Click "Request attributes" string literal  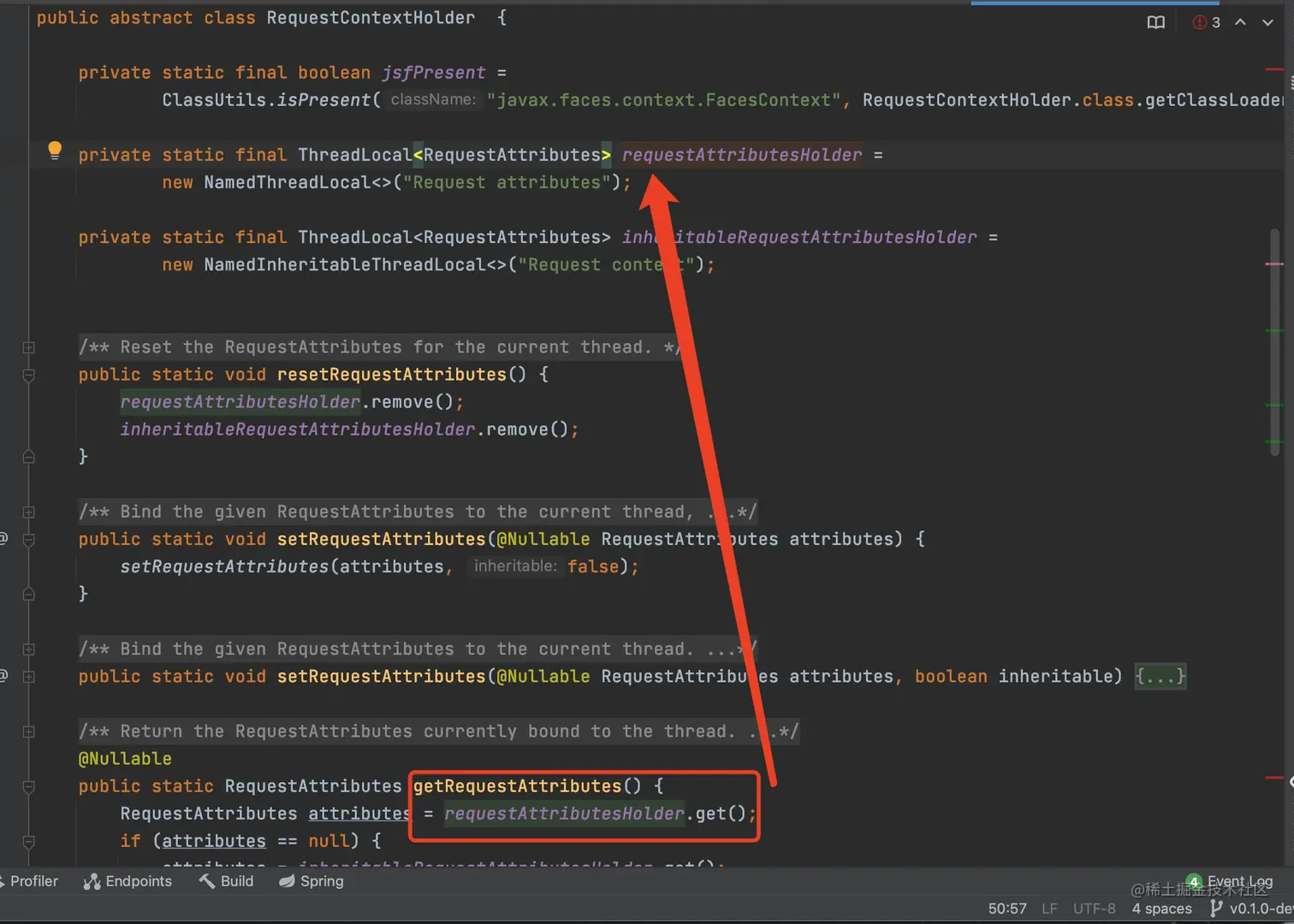507,182
